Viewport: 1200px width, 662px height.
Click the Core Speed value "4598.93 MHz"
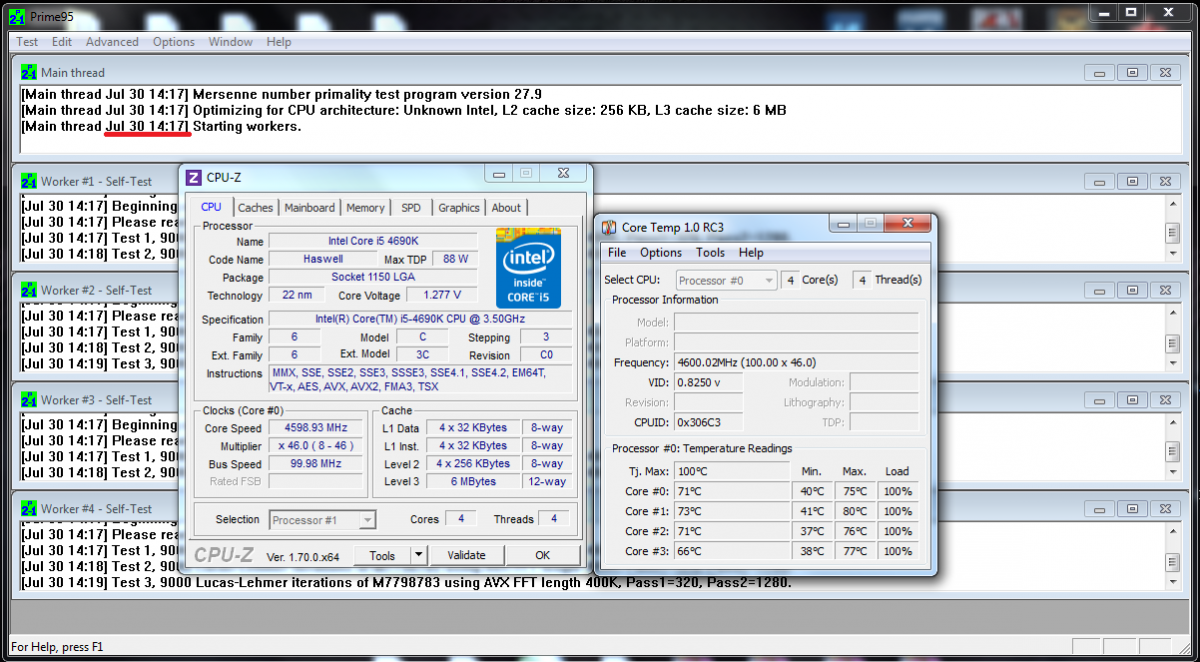coord(316,428)
